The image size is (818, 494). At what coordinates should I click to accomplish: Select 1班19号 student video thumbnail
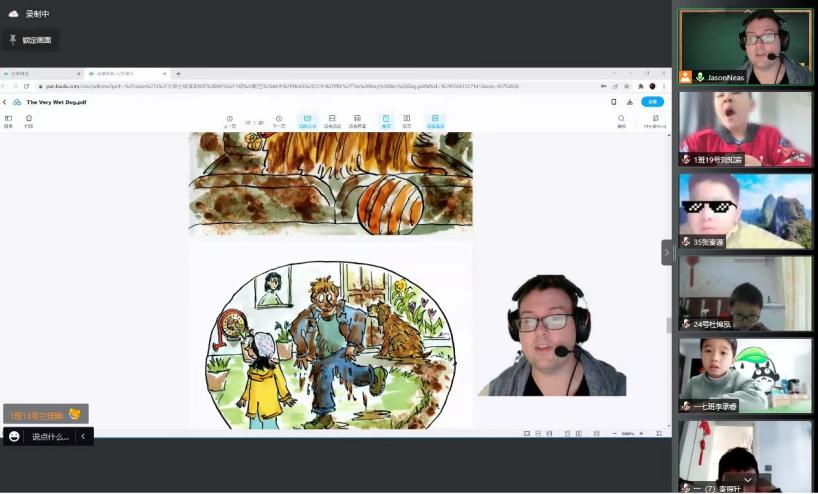745,129
